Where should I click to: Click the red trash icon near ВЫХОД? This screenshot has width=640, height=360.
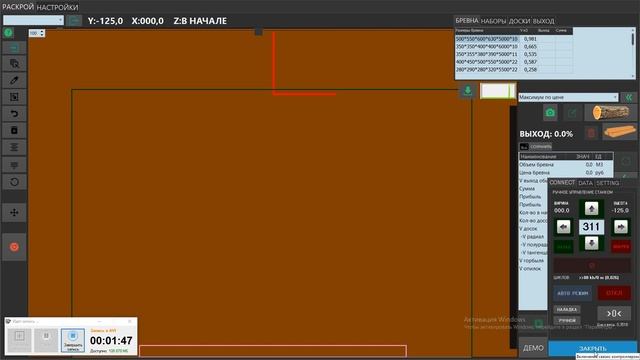point(591,133)
